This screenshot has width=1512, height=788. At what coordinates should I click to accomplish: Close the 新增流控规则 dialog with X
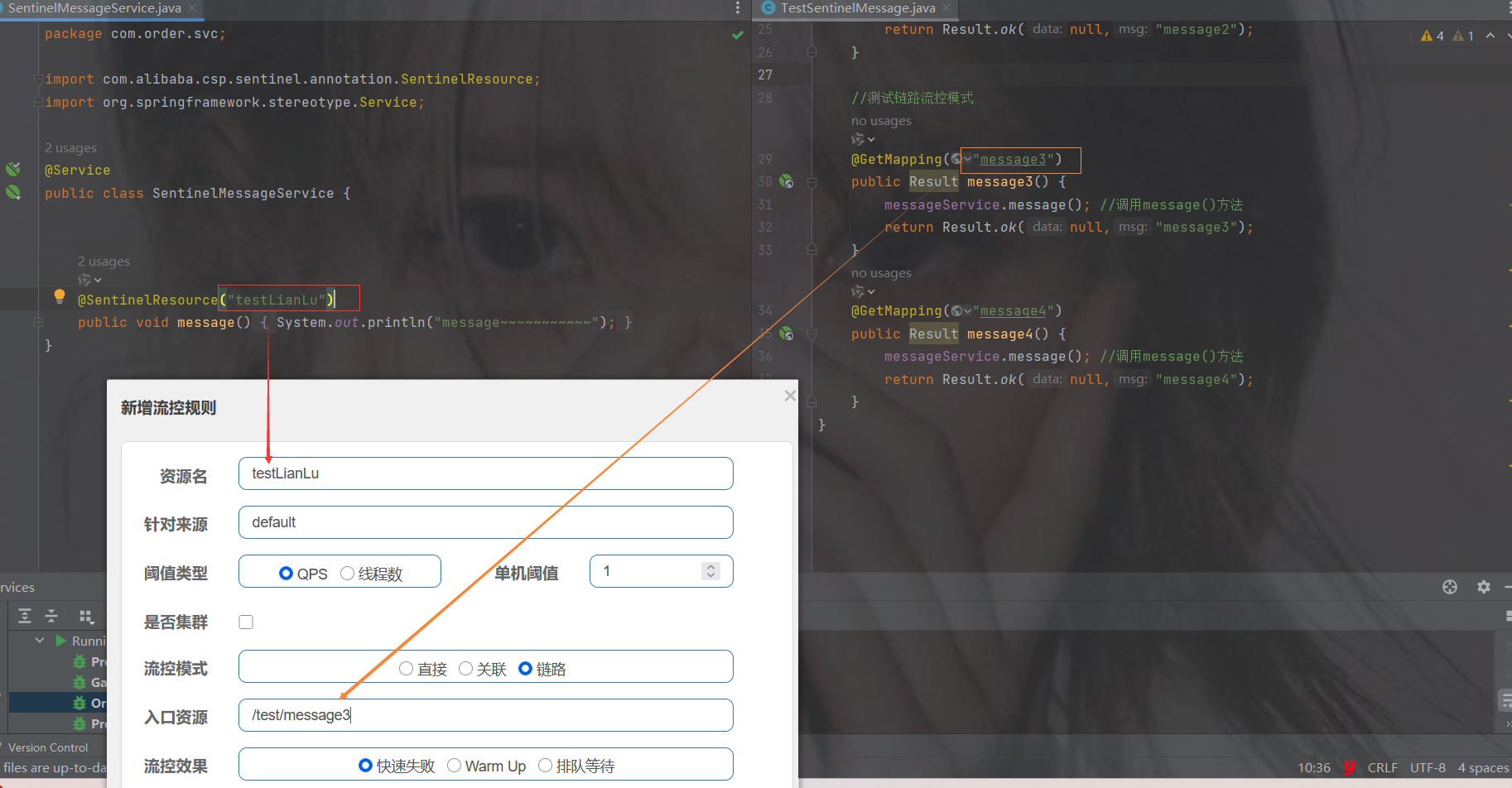point(790,396)
